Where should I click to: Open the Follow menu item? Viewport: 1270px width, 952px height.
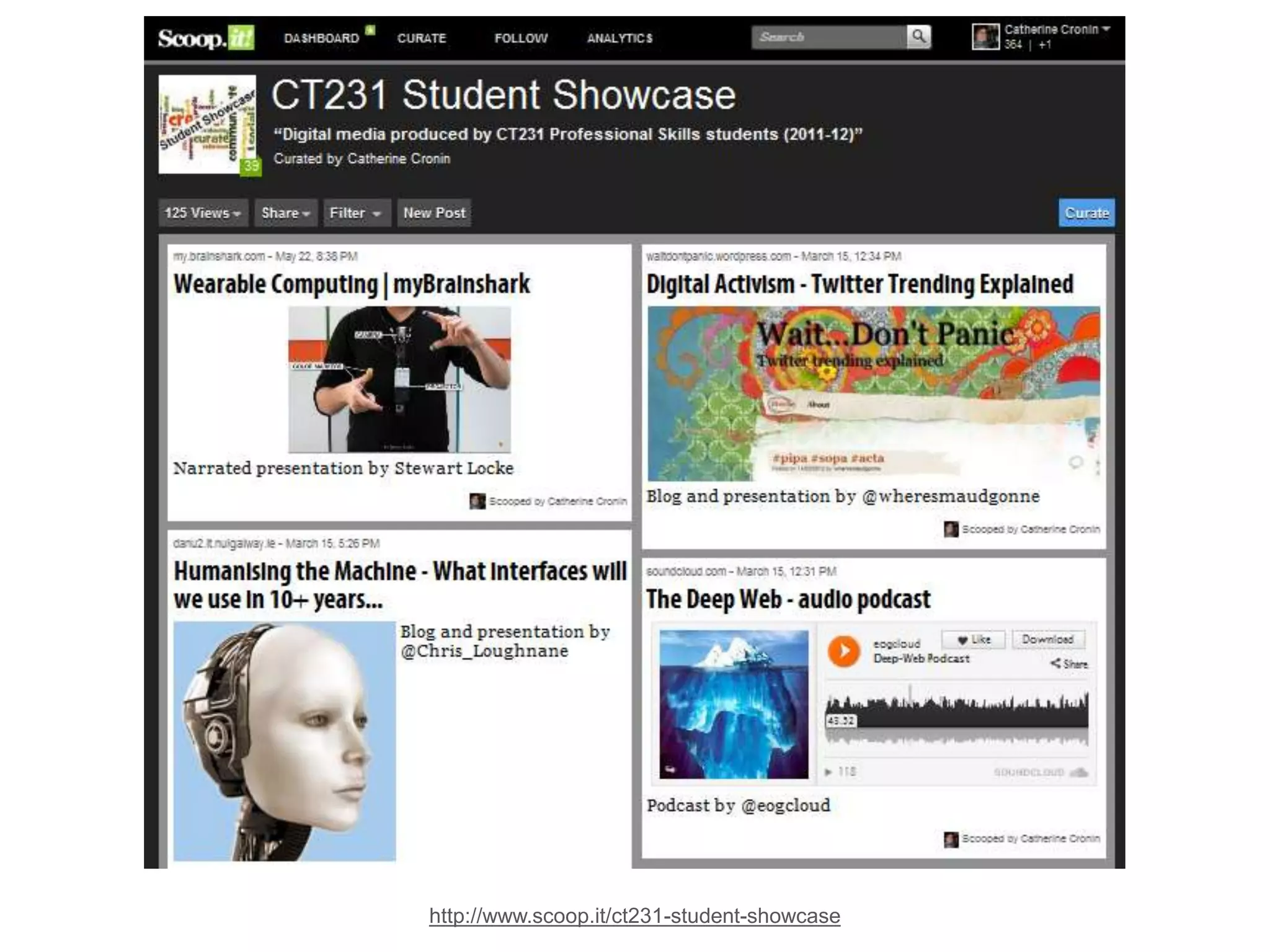coord(521,38)
